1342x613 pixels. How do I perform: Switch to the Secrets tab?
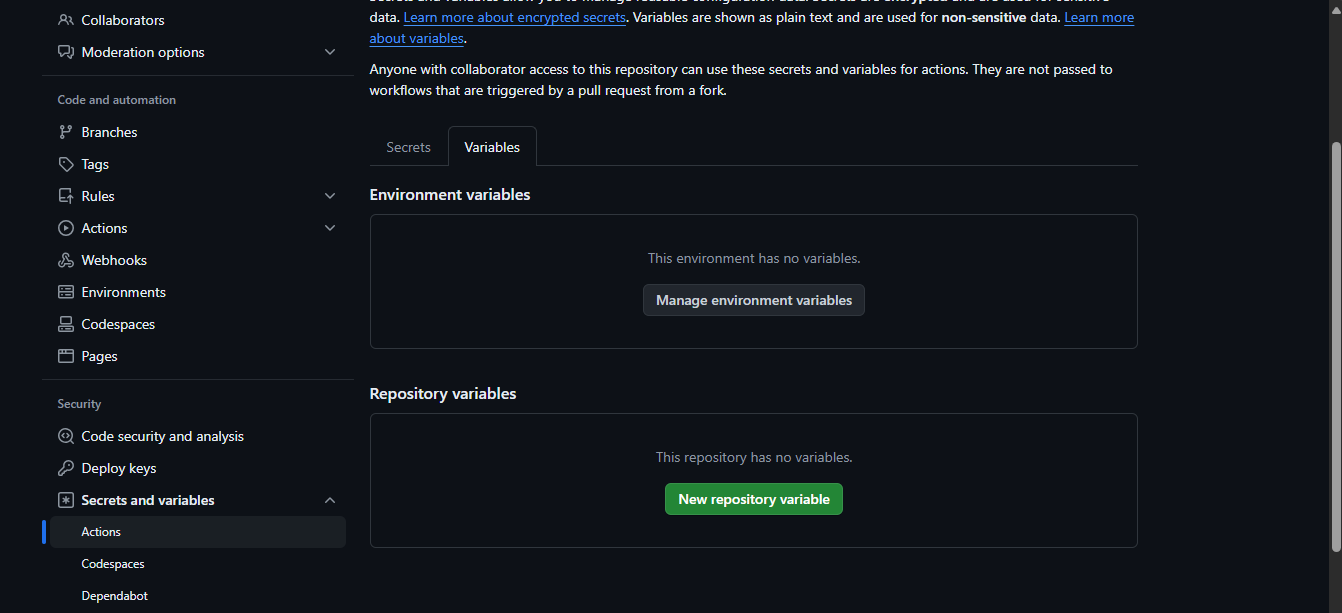click(408, 147)
